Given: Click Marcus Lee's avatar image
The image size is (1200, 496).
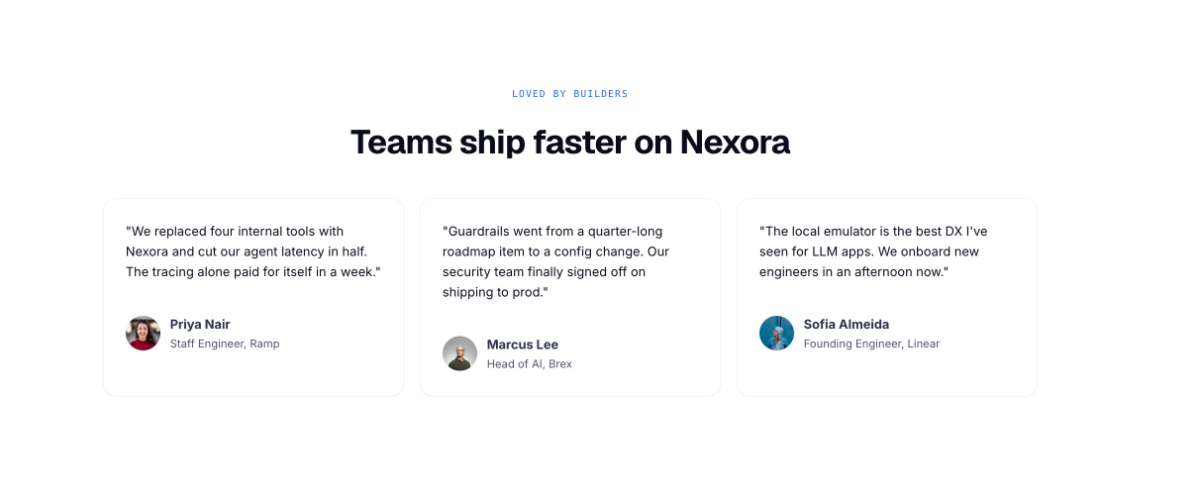Looking at the screenshot, I should [460, 353].
